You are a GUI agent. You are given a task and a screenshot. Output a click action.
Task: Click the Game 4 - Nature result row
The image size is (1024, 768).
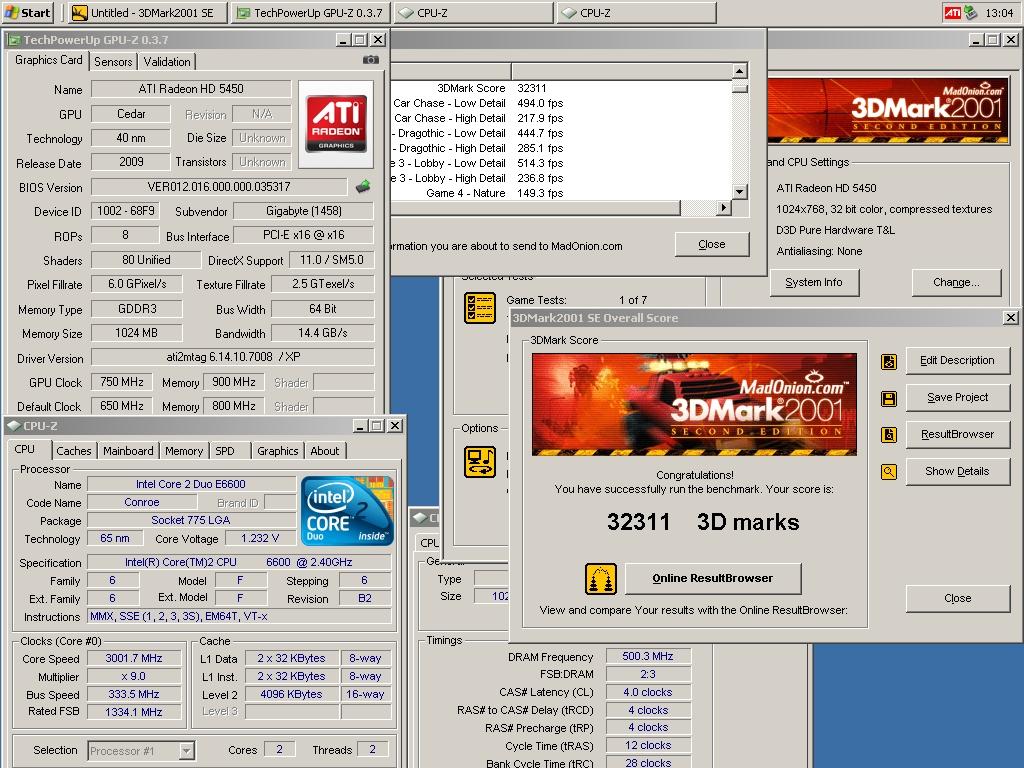coord(562,193)
